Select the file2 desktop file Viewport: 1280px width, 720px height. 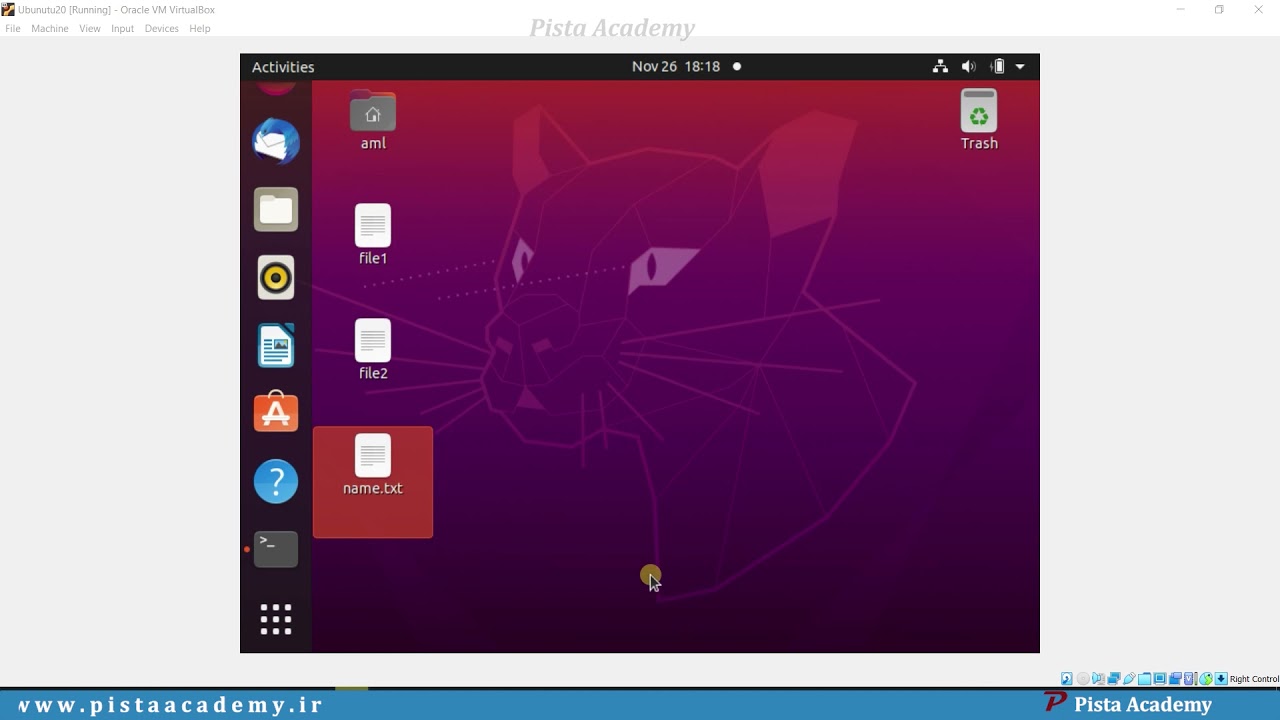tap(373, 351)
